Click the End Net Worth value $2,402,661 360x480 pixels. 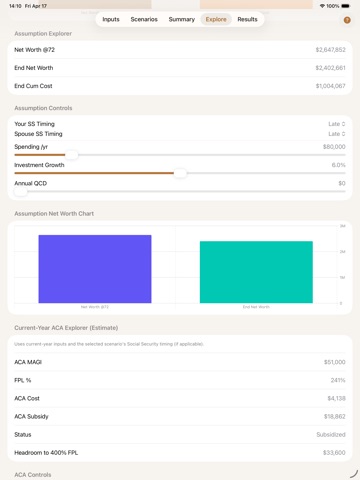point(330,68)
